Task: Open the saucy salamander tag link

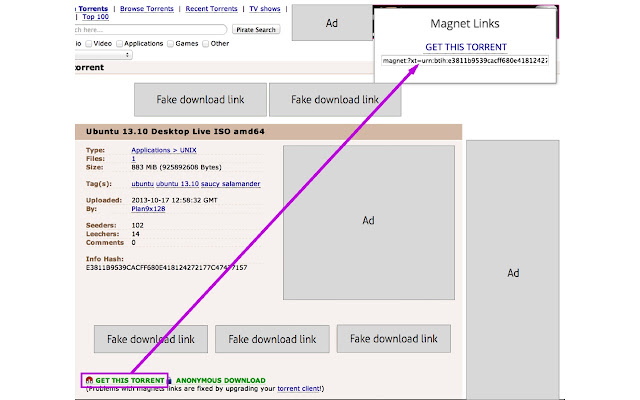Action: (231, 184)
